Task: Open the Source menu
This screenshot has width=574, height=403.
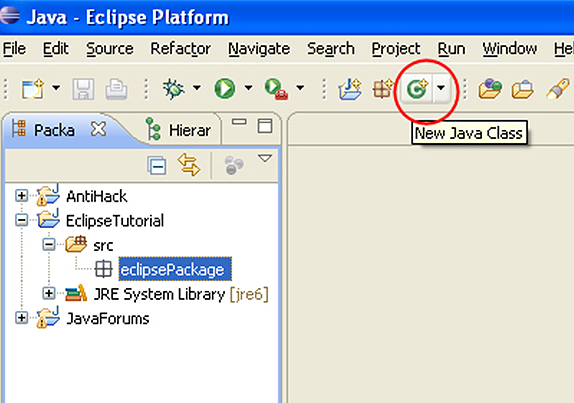Action: pos(110,49)
